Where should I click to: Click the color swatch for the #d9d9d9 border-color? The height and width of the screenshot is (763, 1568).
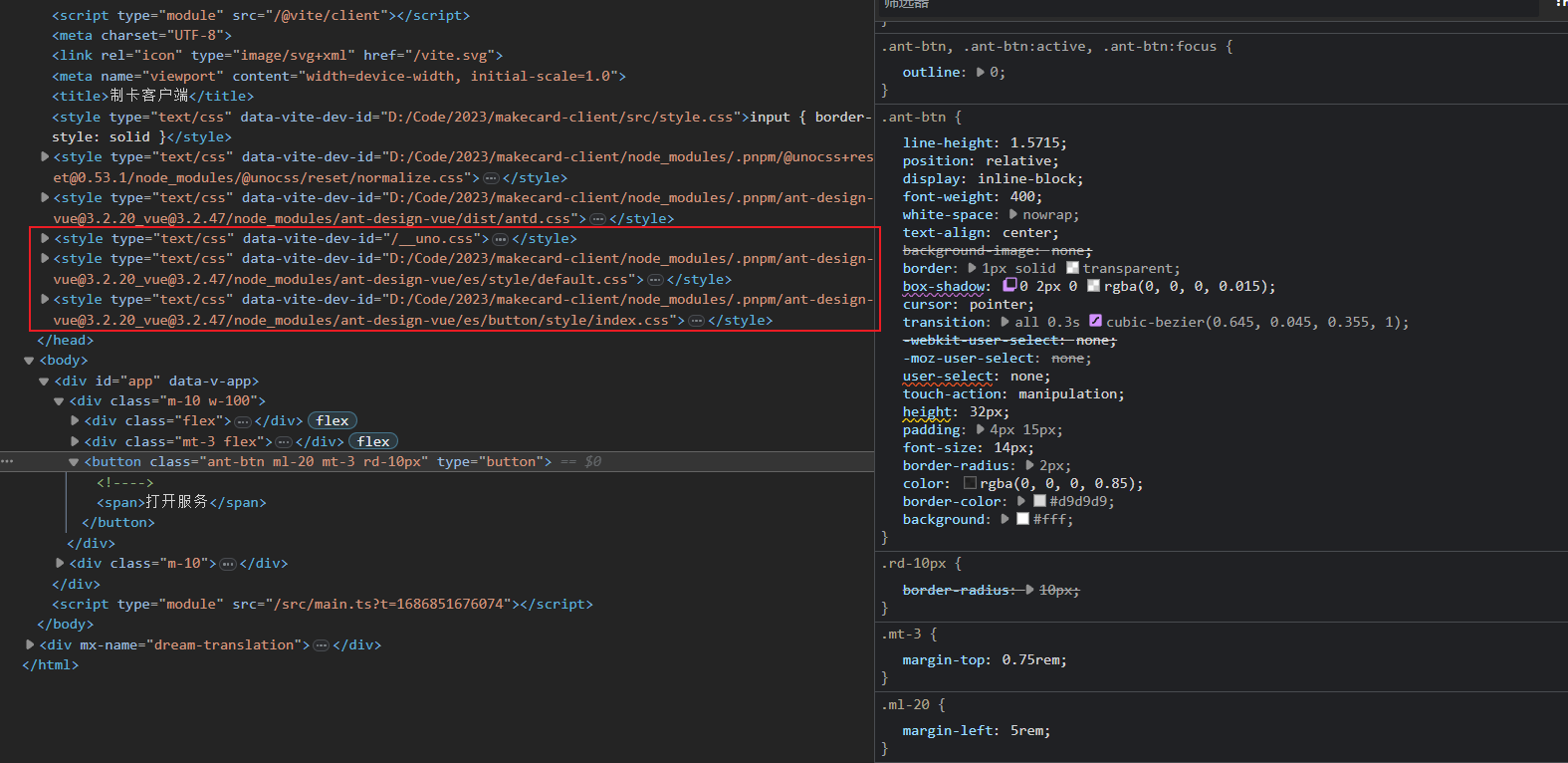(x=1039, y=501)
